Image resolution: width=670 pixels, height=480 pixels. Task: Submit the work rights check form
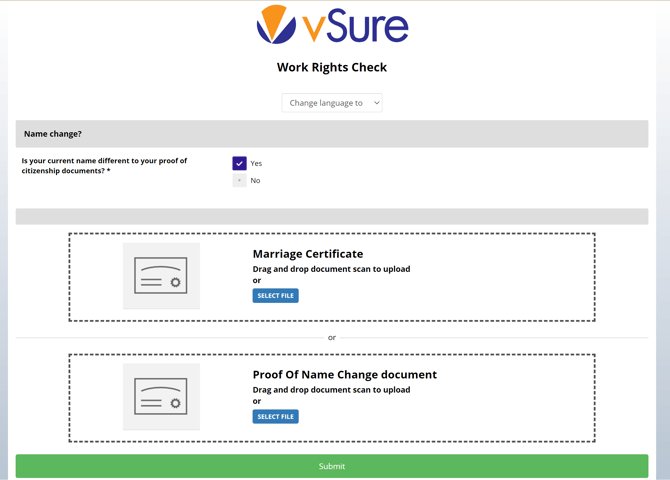(331, 466)
